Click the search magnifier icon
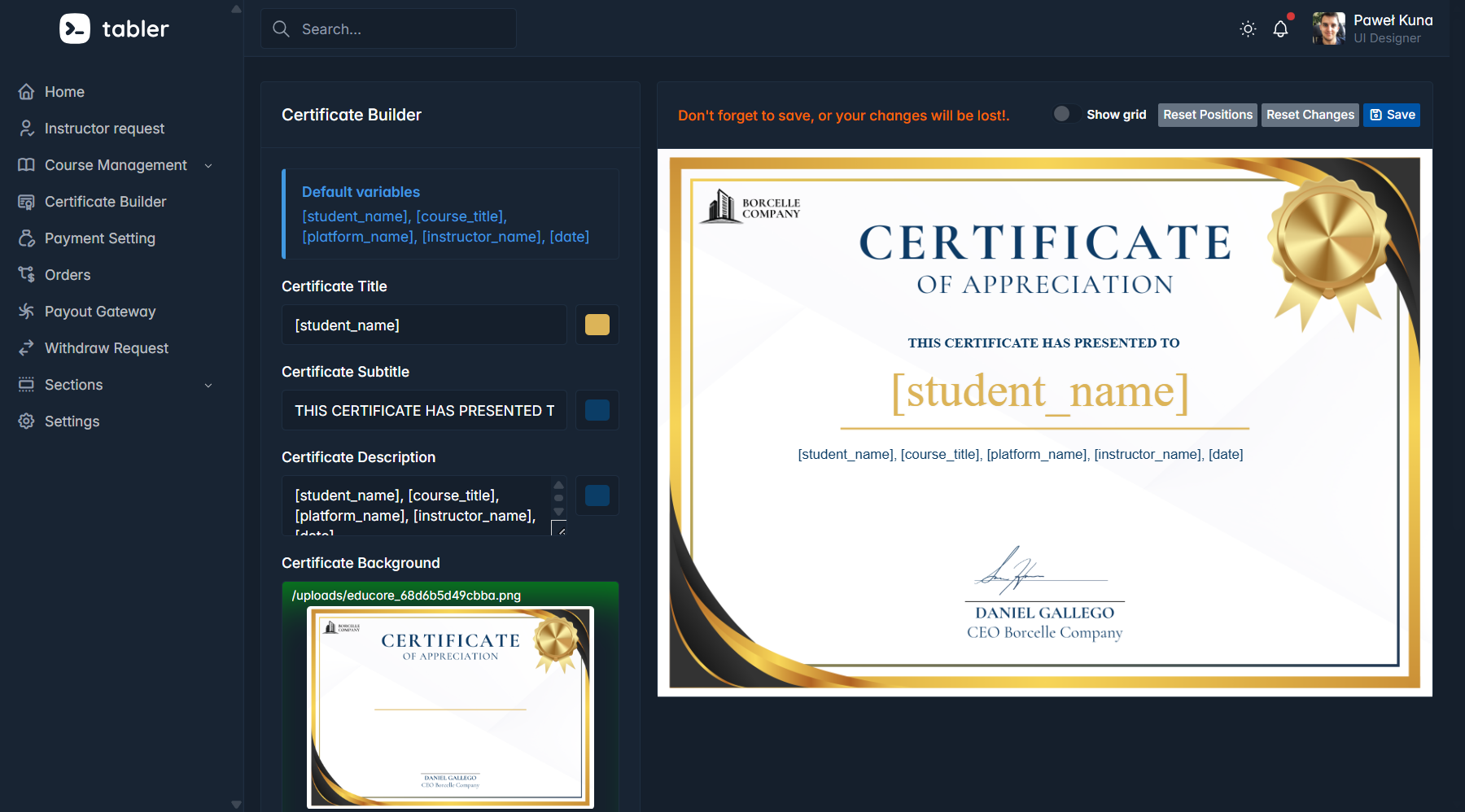 (x=282, y=29)
